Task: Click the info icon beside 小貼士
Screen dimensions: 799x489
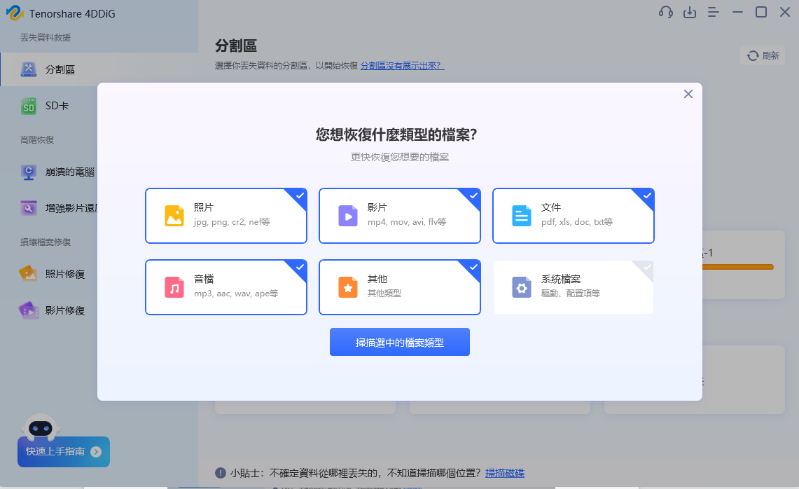Action: point(220,473)
